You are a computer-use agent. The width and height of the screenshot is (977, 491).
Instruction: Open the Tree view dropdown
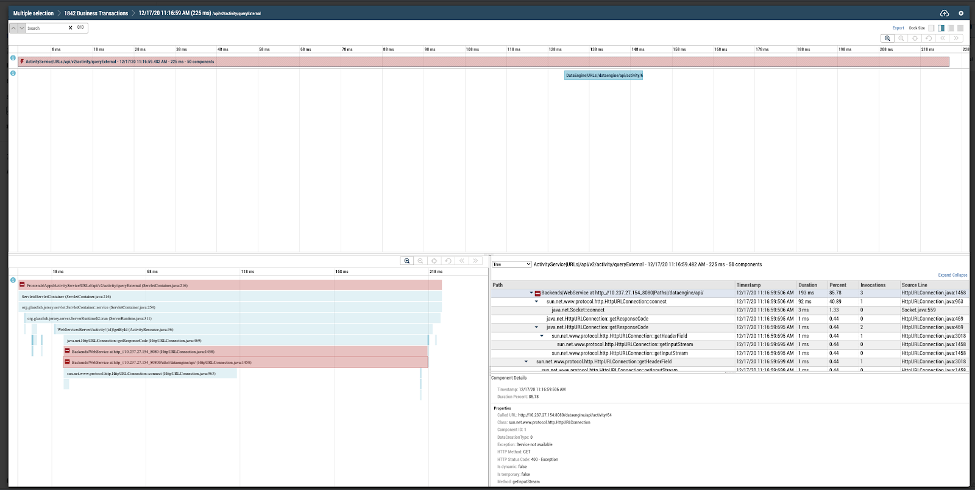(x=511, y=264)
